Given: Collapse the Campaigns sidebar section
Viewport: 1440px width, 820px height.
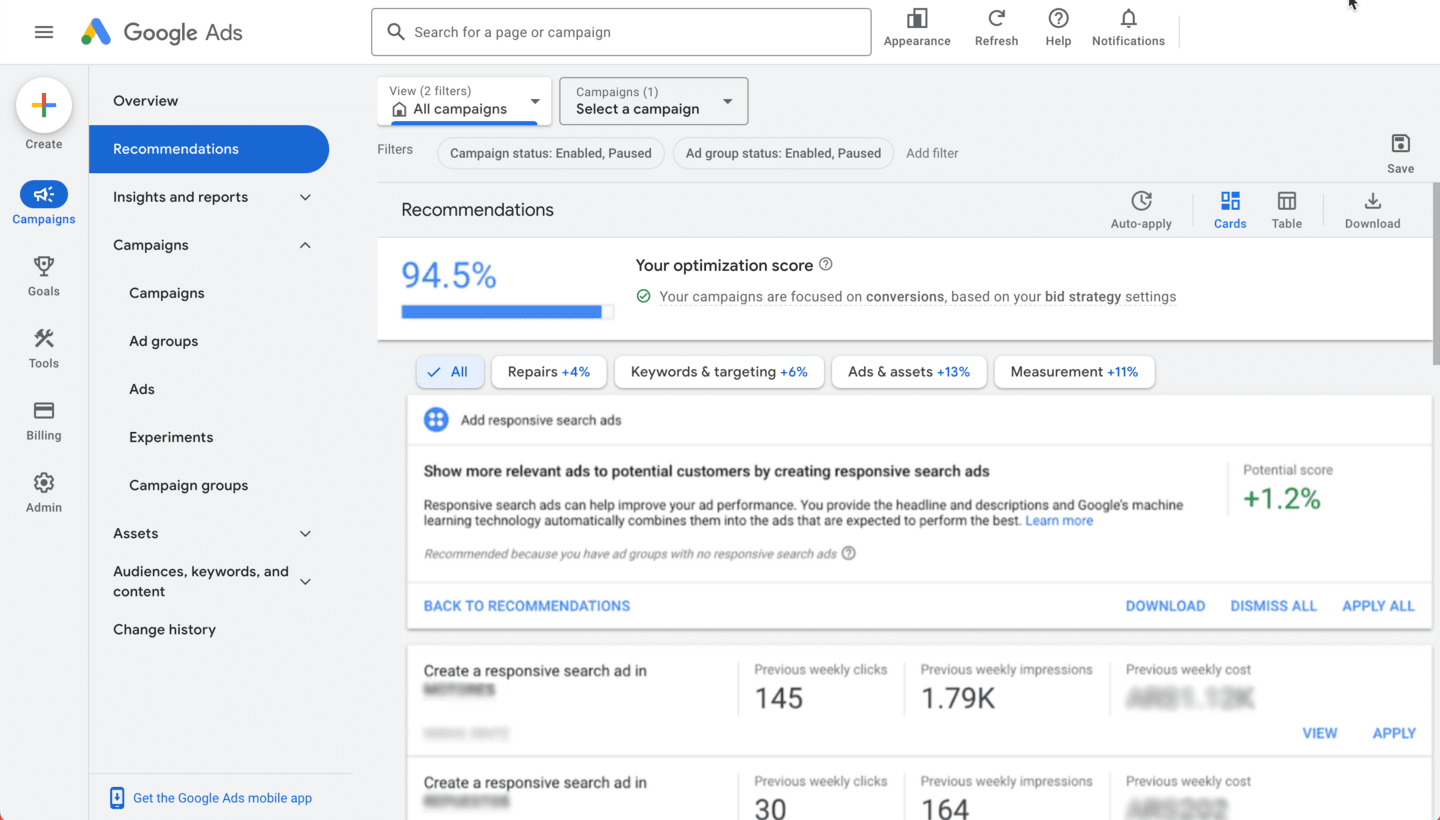Looking at the screenshot, I should [306, 245].
